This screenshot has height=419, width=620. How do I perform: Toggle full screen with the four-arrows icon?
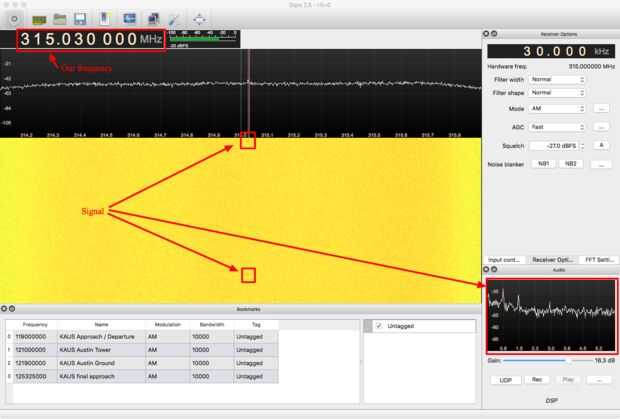199,19
